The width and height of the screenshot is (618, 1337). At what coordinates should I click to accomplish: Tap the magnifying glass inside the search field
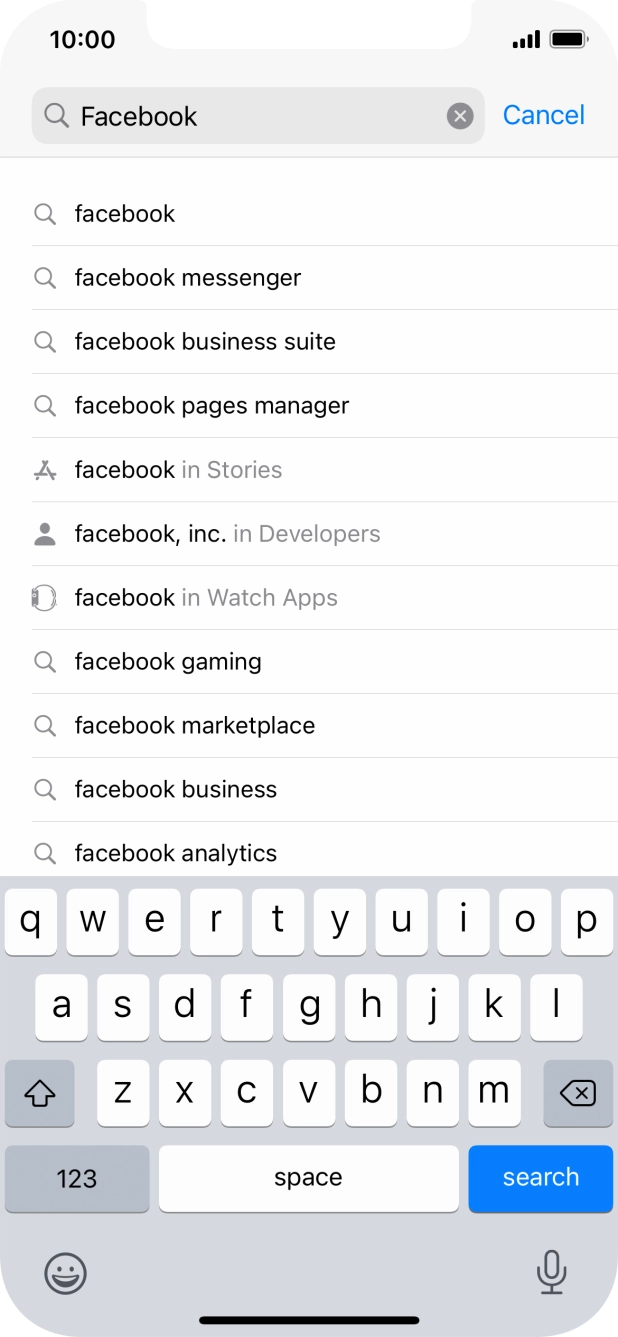point(57,116)
